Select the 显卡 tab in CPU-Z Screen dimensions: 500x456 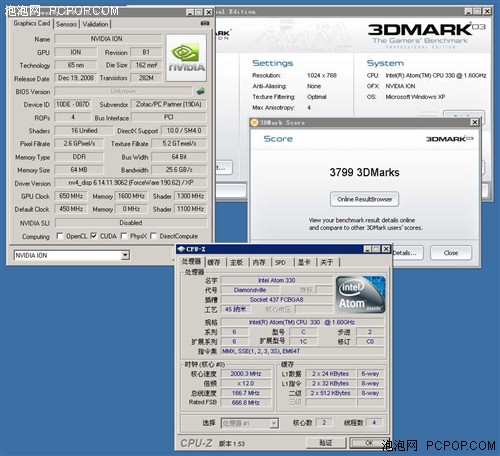(304, 262)
